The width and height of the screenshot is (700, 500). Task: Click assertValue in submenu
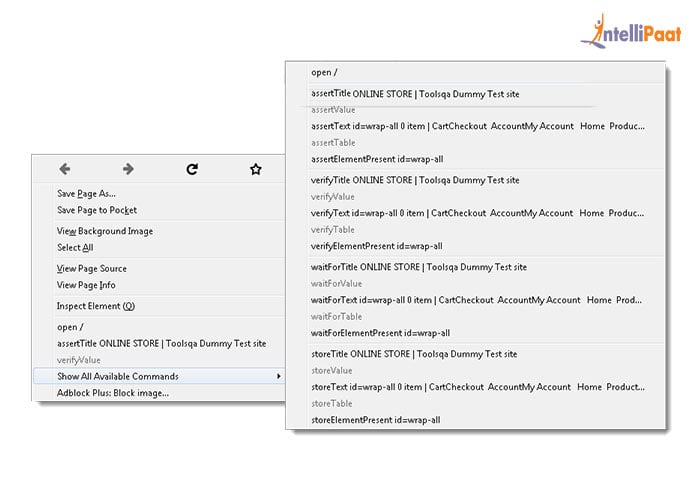point(333,110)
